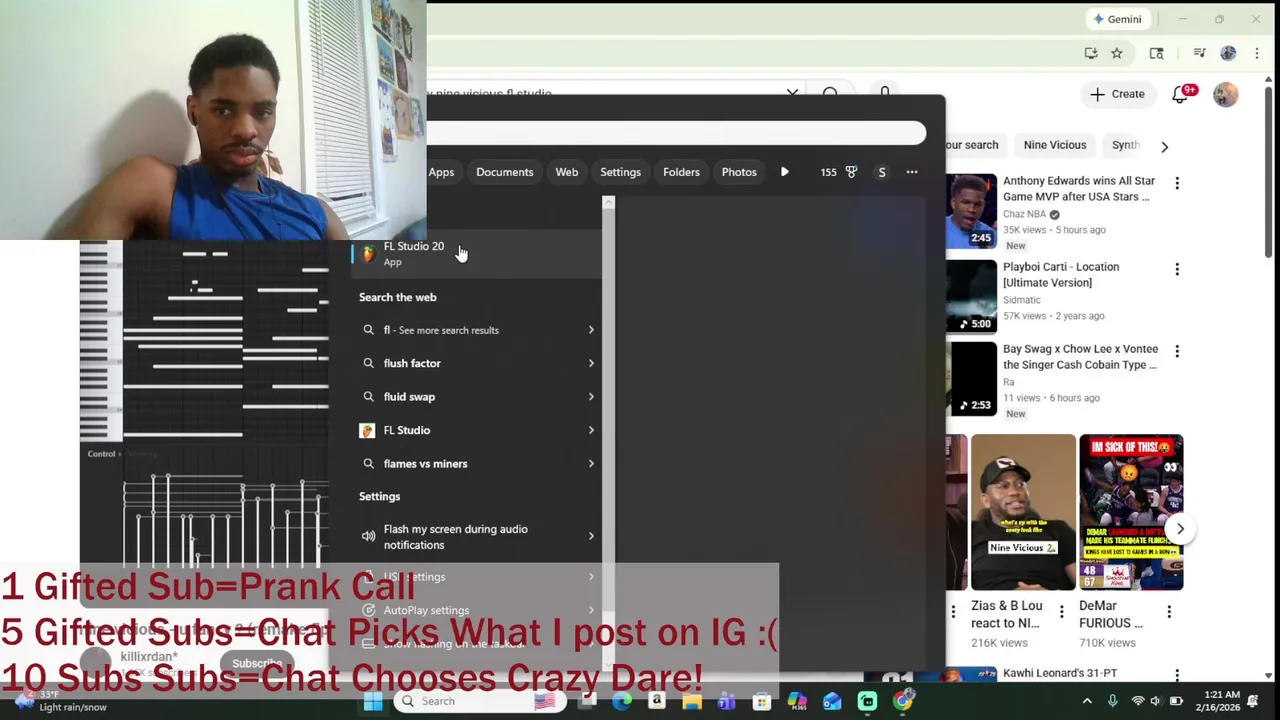Open Zias & B Lou Shorts thumbnail
The width and height of the screenshot is (1280, 720).
pos(1023,512)
